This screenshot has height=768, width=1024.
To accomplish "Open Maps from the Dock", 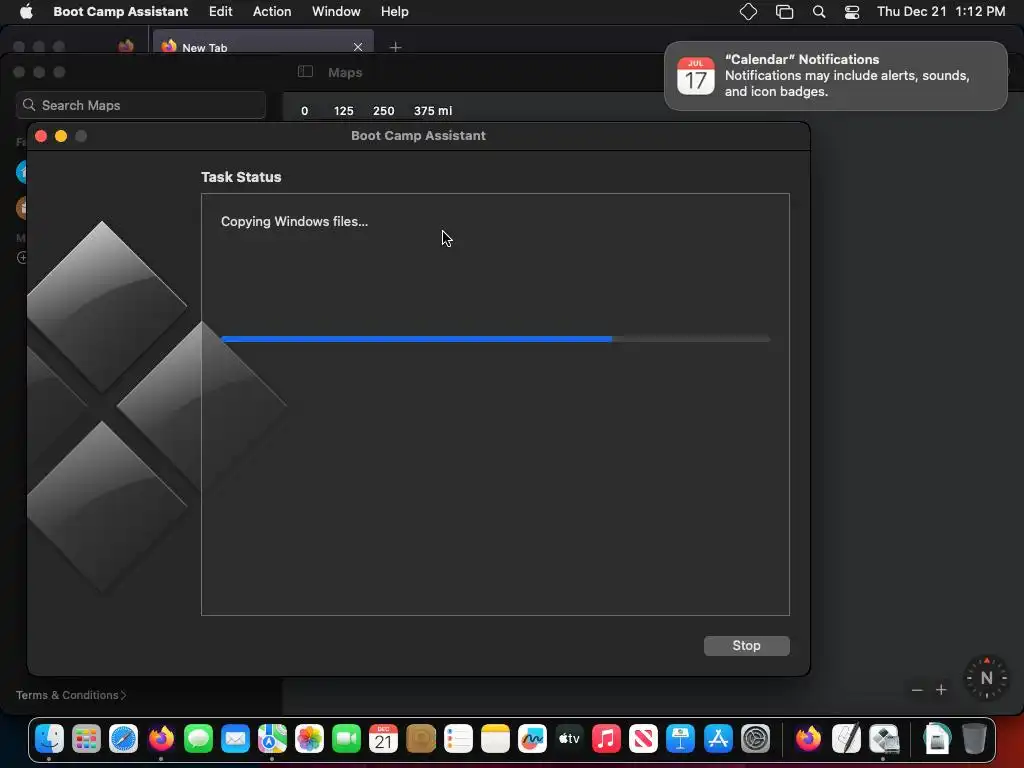I will [x=272, y=739].
